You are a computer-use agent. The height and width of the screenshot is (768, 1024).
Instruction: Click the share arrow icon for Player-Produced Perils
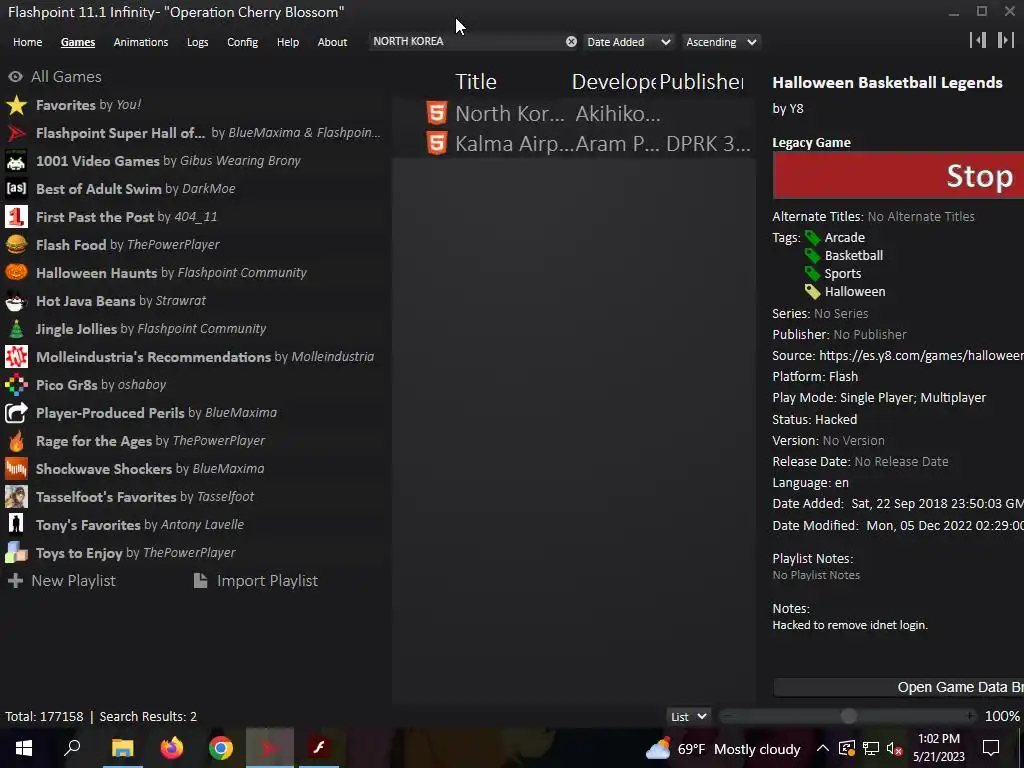point(16,413)
